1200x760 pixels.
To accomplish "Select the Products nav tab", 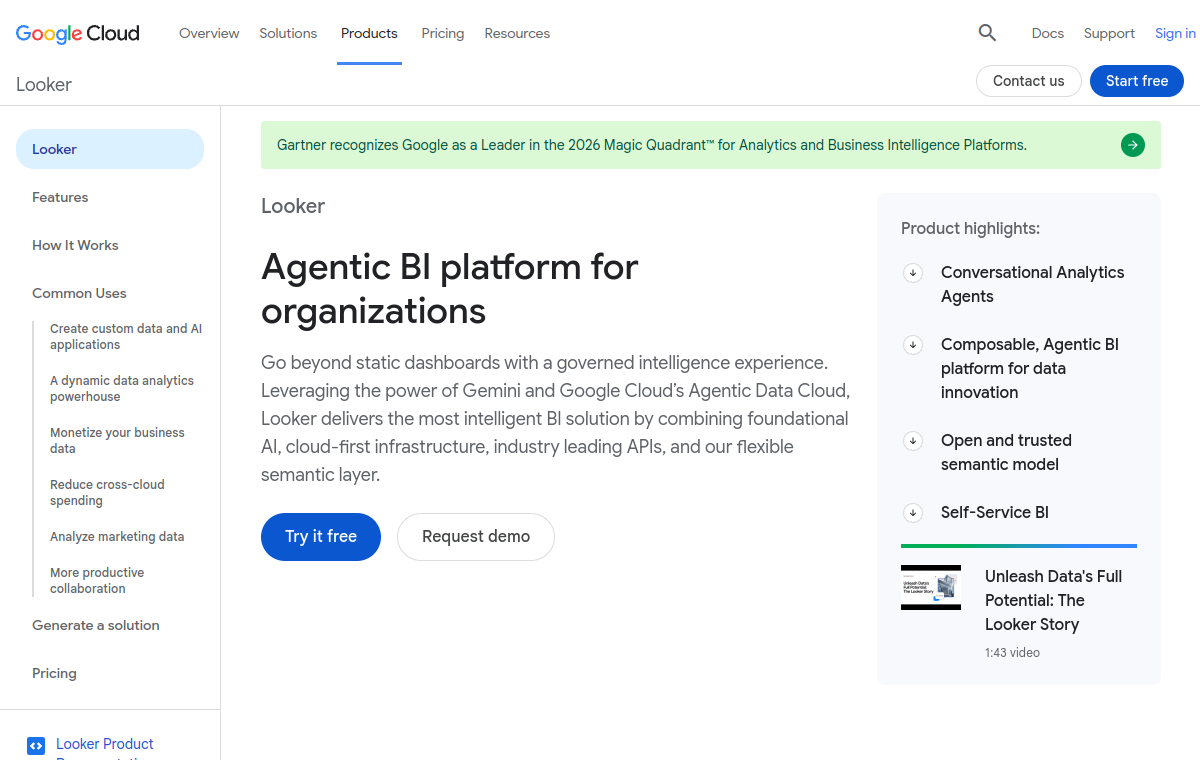I will click(x=369, y=33).
